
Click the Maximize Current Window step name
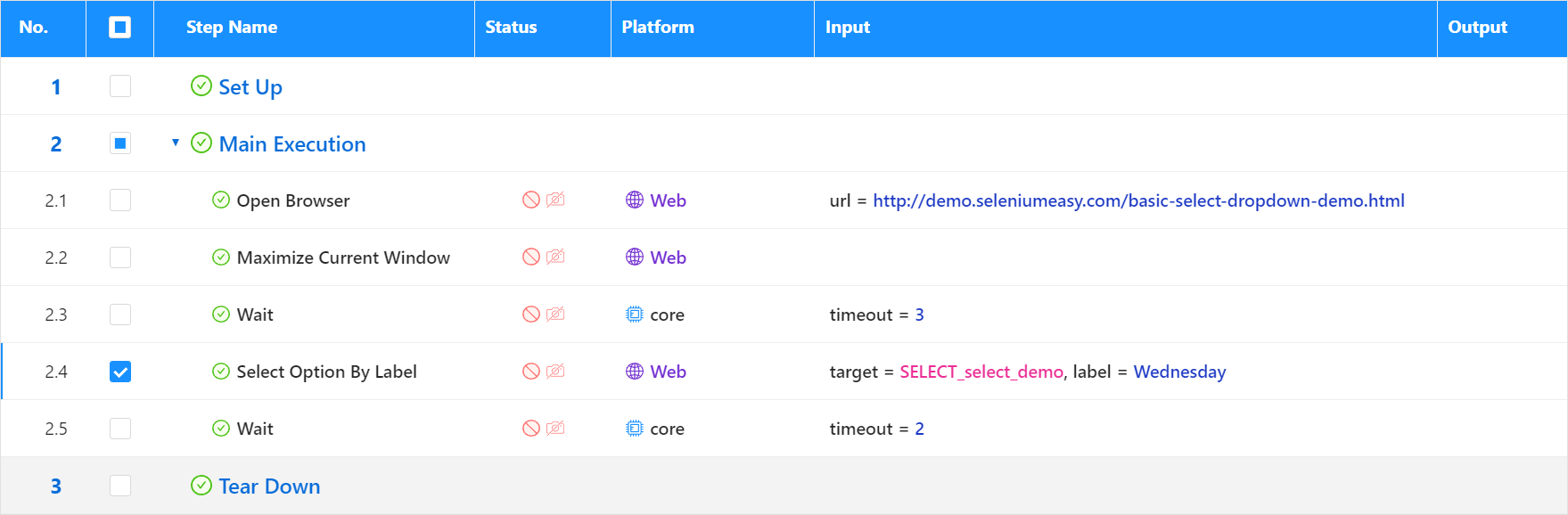click(343, 257)
